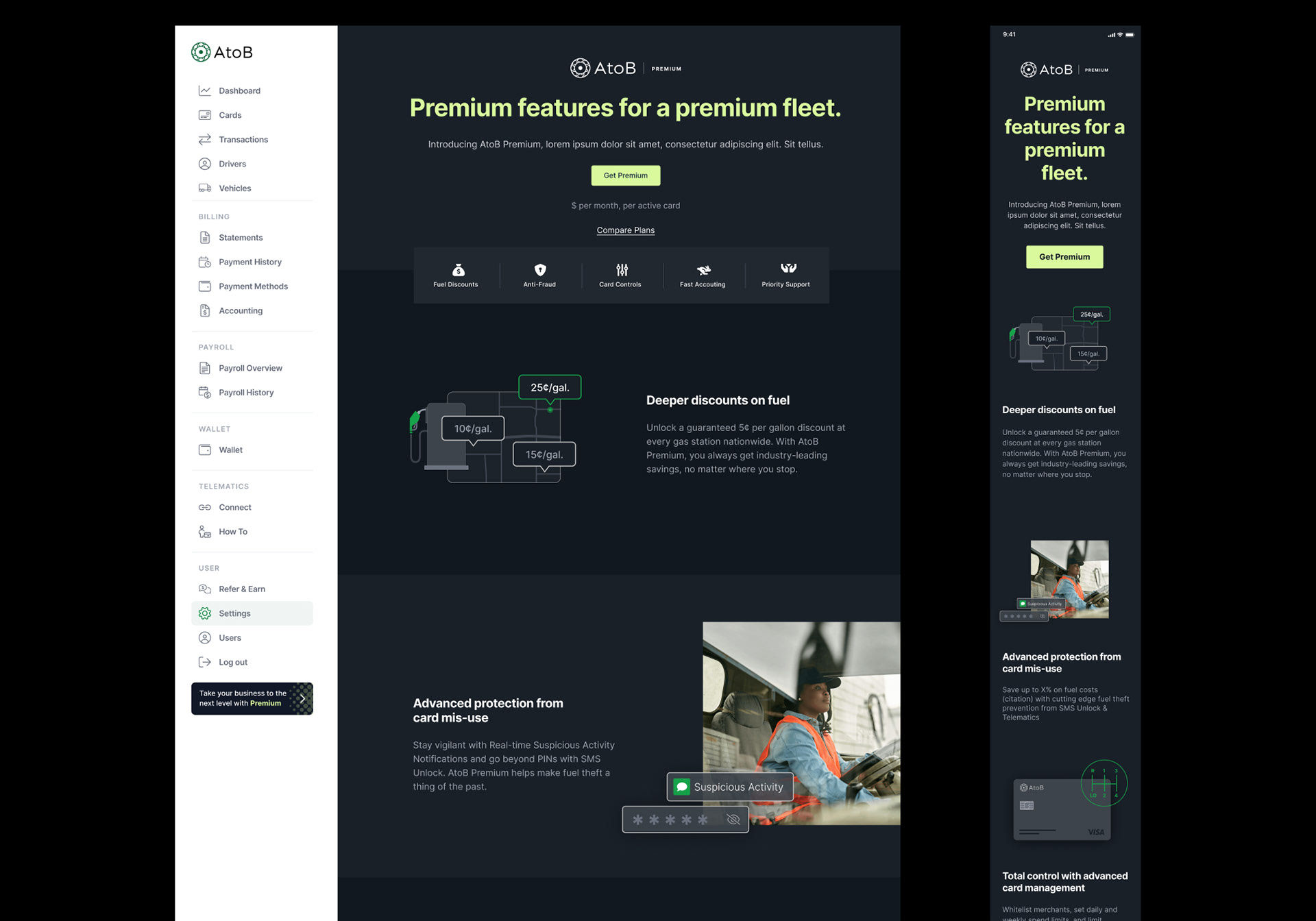
Task: Click the Payment History icon
Action: coord(204,262)
